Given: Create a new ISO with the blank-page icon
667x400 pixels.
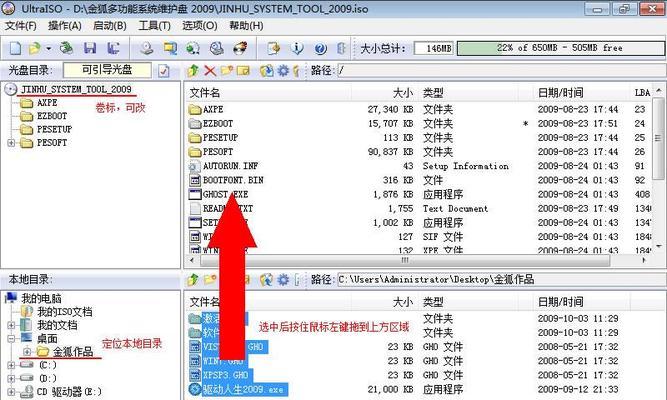Looking at the screenshot, I should [15, 49].
